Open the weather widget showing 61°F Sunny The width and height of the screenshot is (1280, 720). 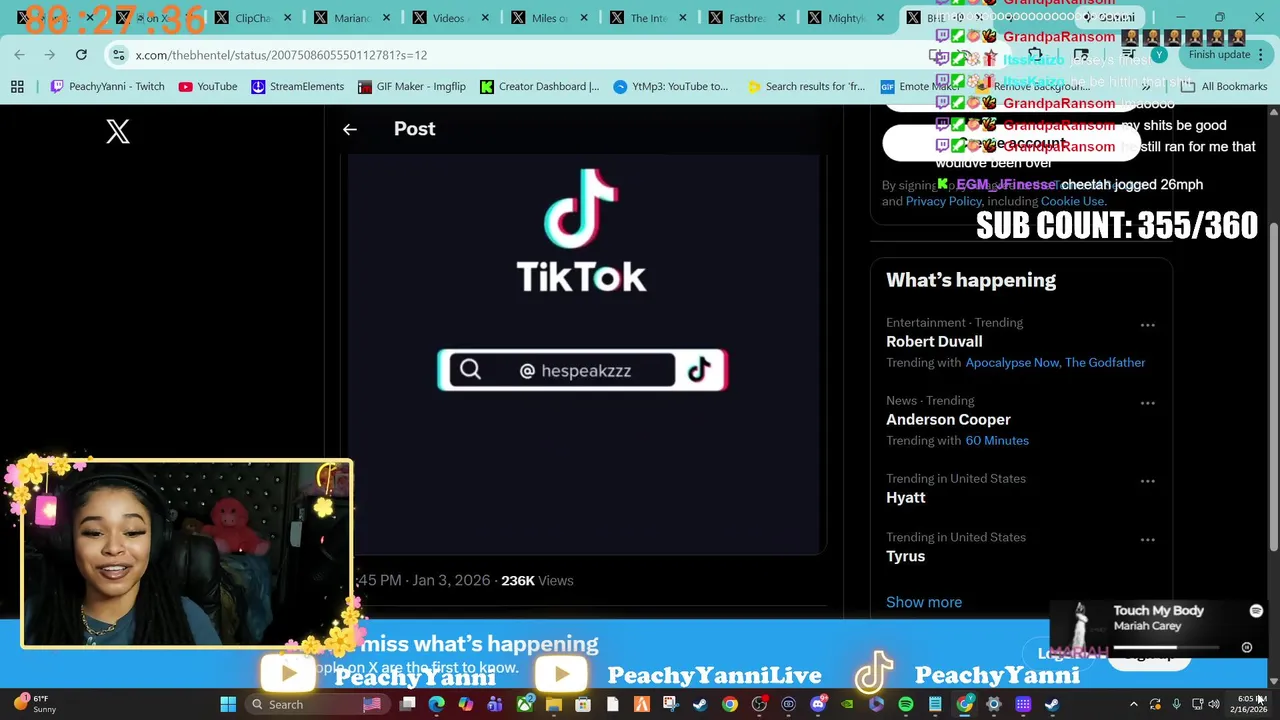pos(35,704)
